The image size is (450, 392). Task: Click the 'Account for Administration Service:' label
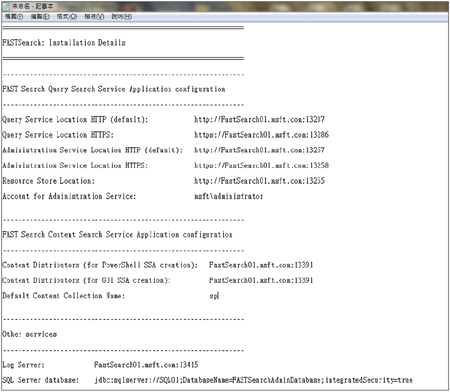coord(69,196)
